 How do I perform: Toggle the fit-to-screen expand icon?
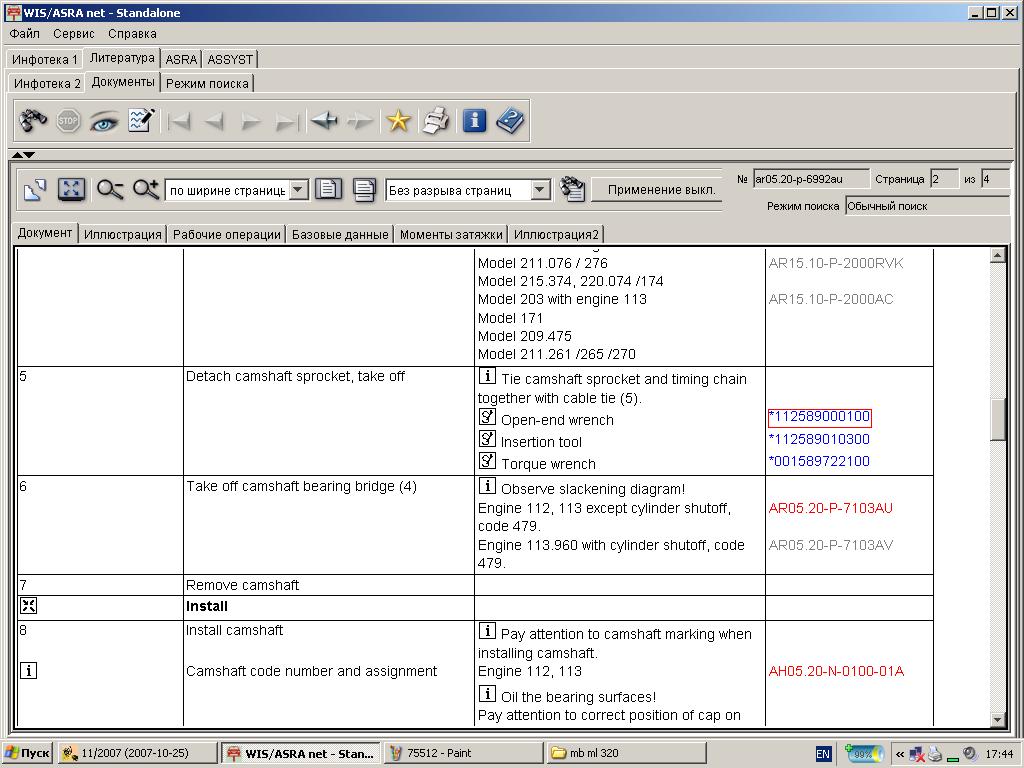coord(70,189)
